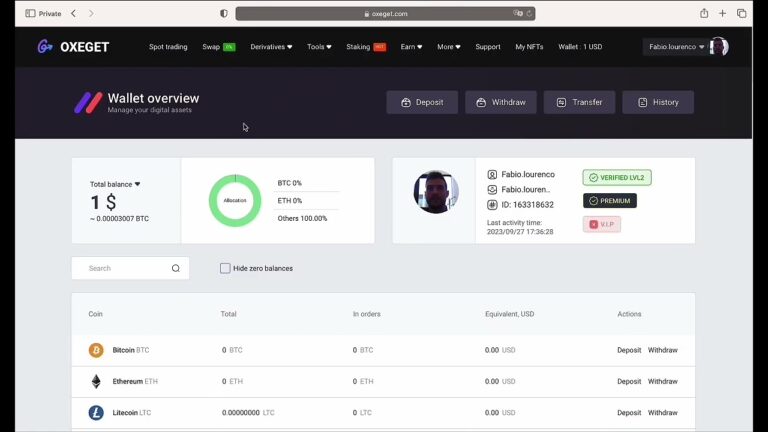Click the In orders column header

(x=366, y=314)
